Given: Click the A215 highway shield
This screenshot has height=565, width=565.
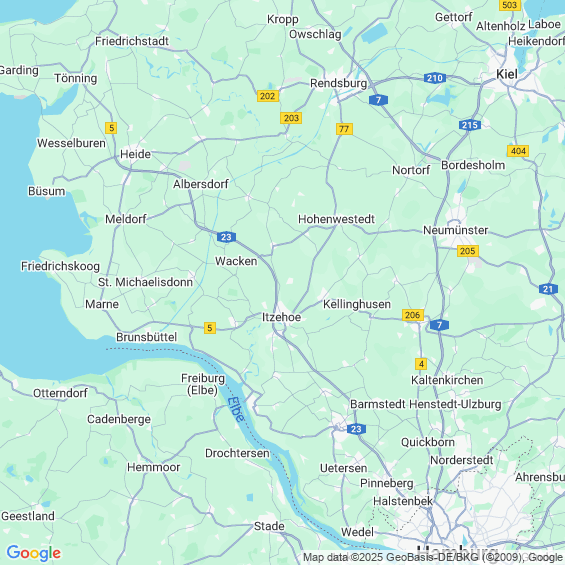Looking at the screenshot, I should (470, 125).
